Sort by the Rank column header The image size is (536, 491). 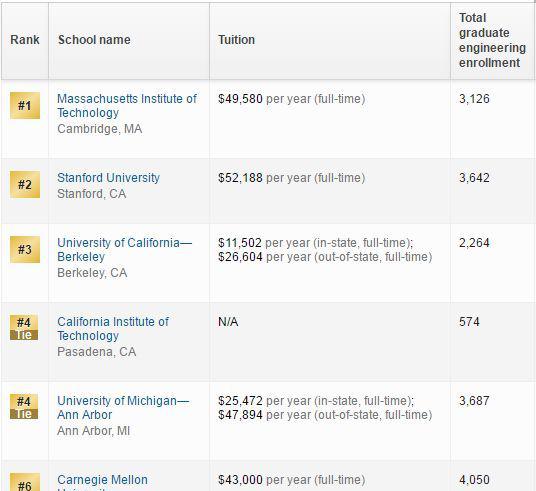click(x=25, y=40)
